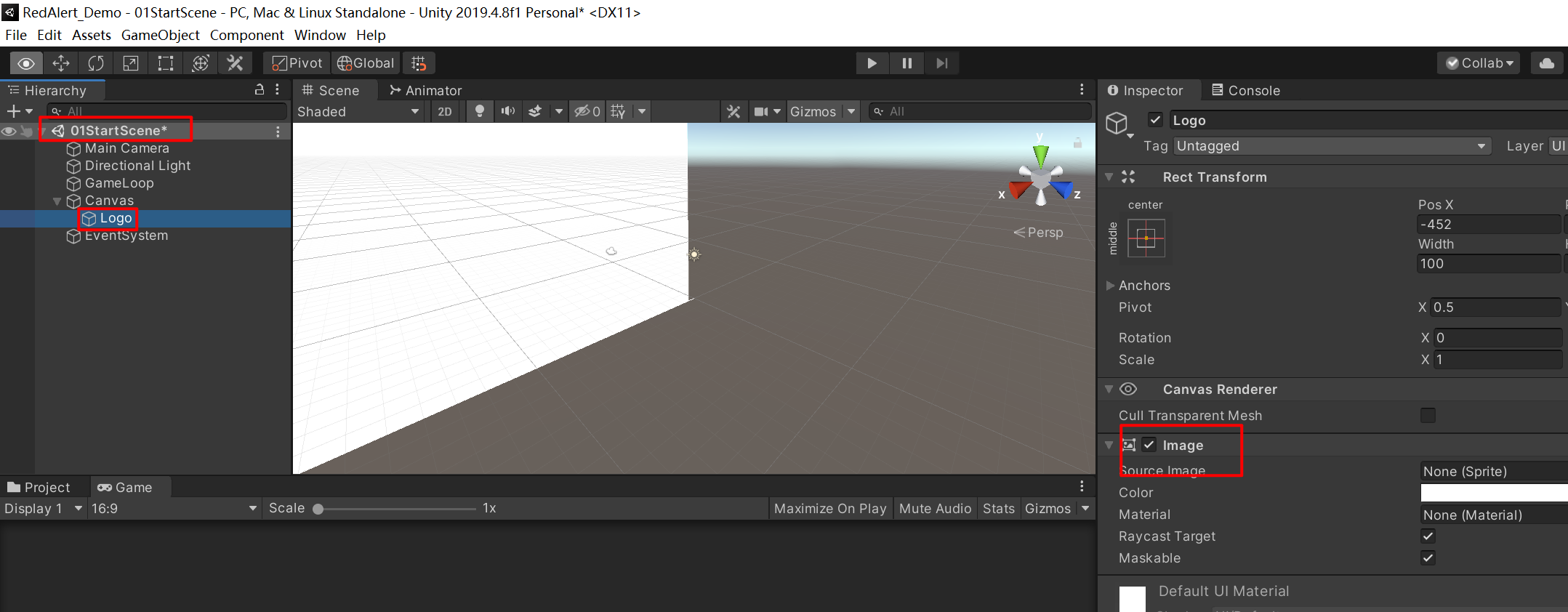Click the Play button
Image resolution: width=1568 pixels, height=612 pixels.
click(x=872, y=63)
